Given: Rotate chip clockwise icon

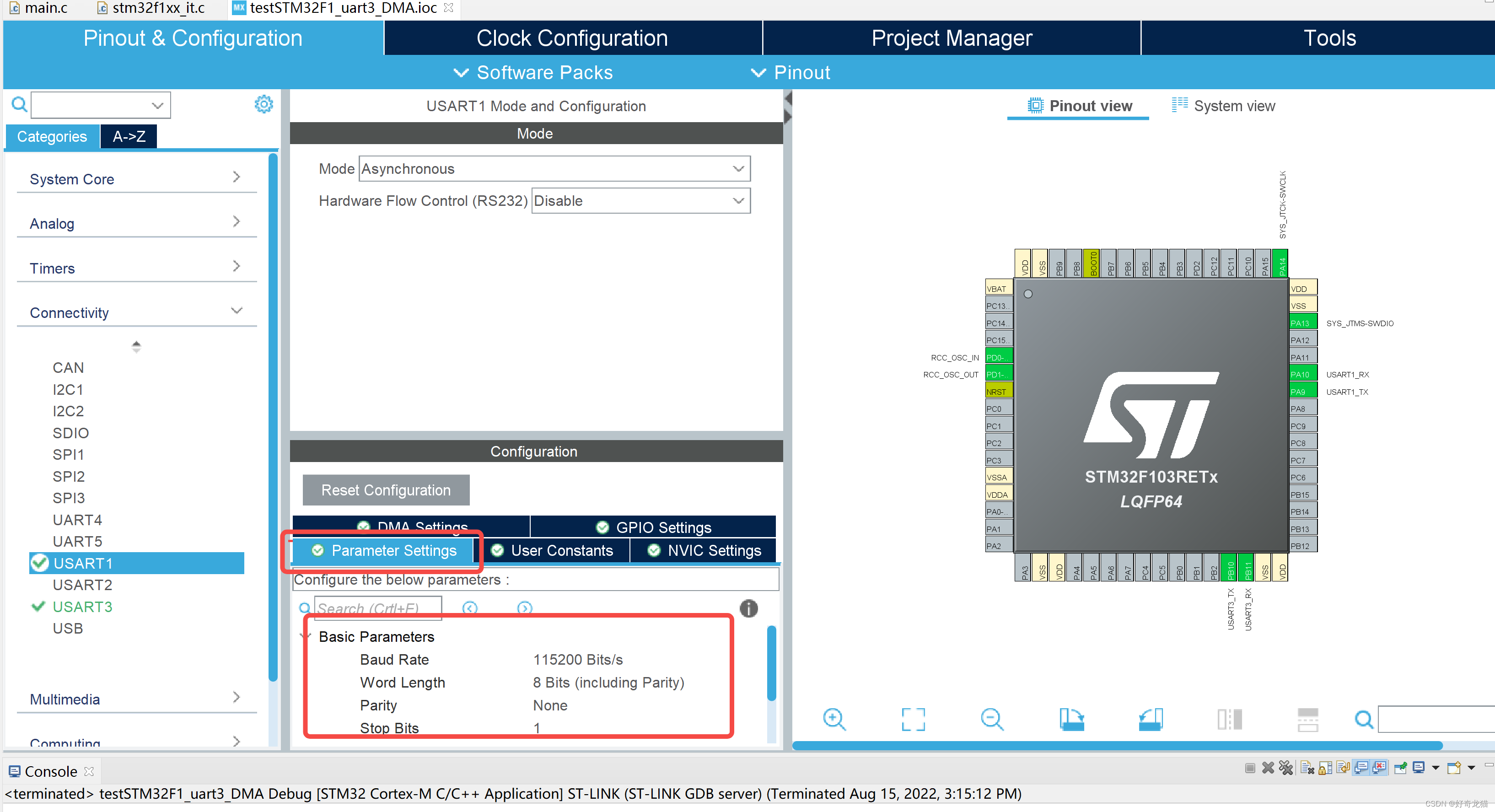Looking at the screenshot, I should (x=1071, y=719).
